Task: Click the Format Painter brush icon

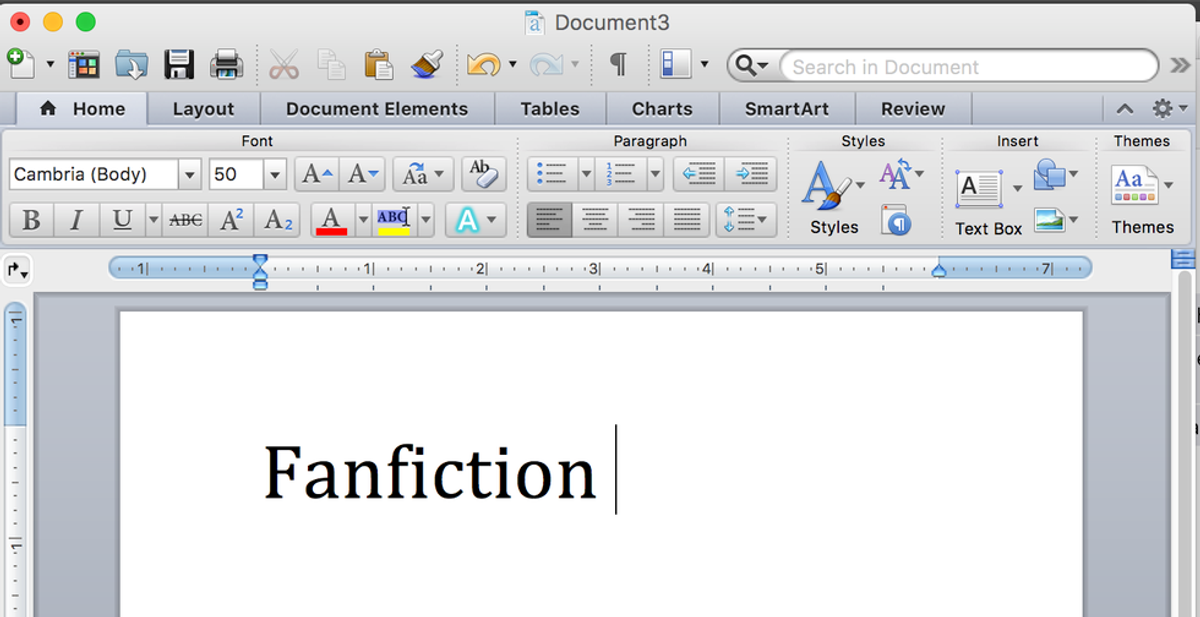Action: [427, 65]
